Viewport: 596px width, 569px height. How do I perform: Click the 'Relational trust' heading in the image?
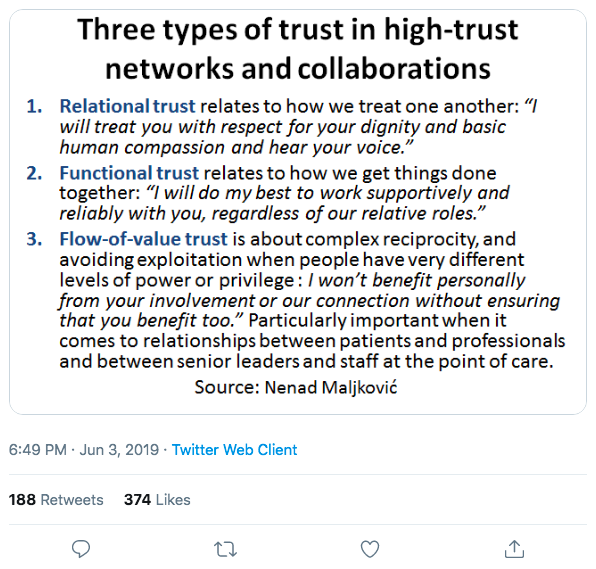(x=127, y=106)
